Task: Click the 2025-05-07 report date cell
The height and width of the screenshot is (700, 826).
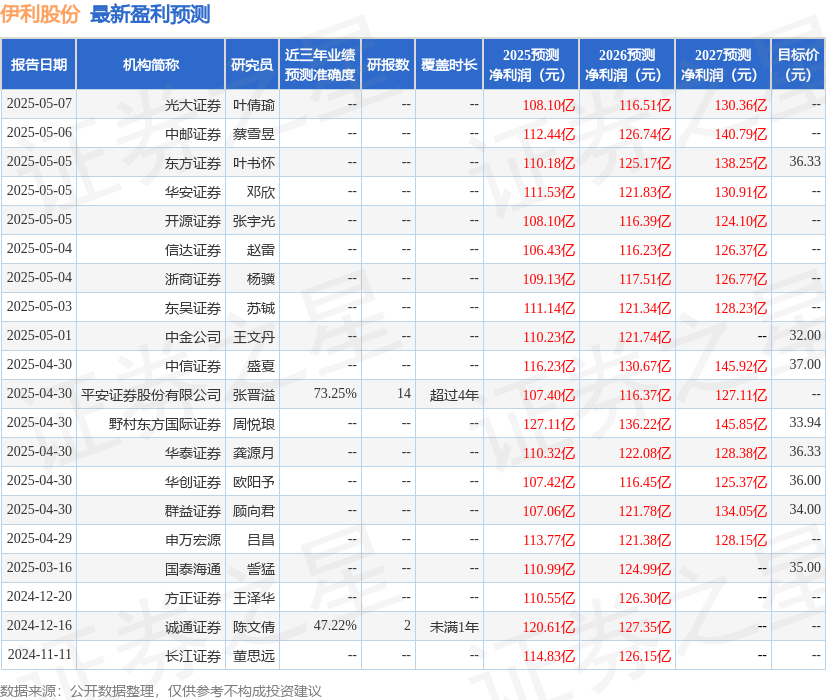Action: point(39,104)
